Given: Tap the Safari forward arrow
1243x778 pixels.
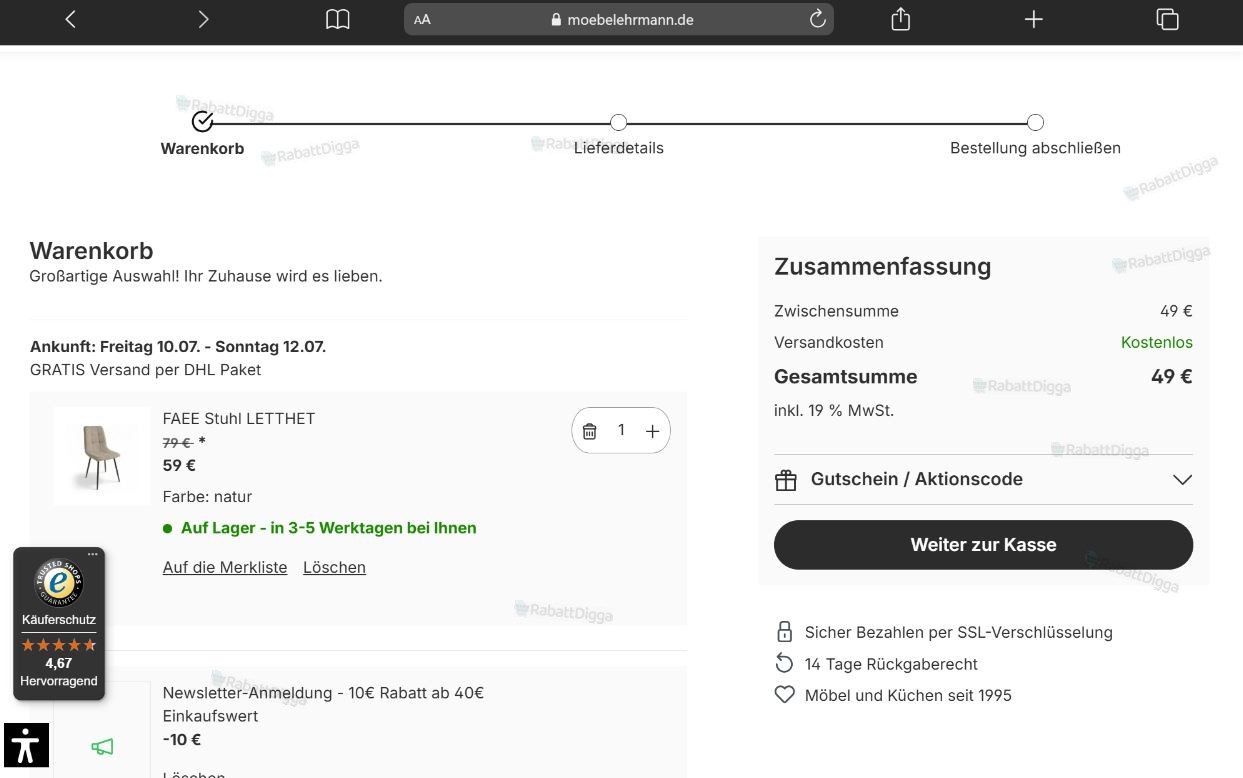Looking at the screenshot, I should 203,19.
